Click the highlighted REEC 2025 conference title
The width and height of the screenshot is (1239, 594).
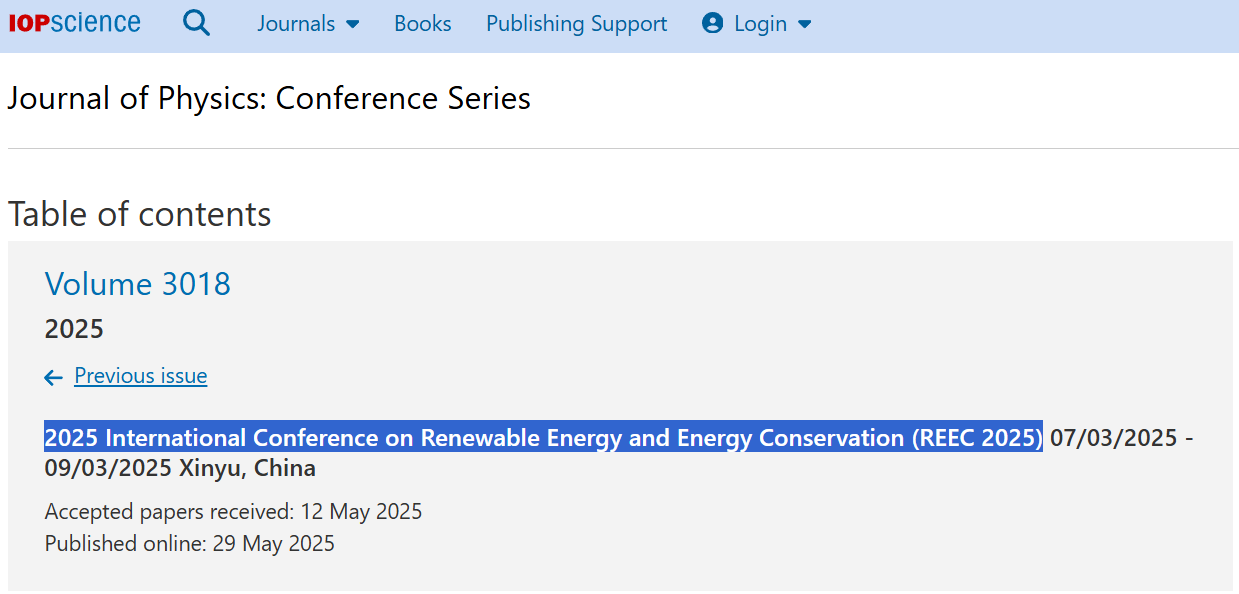[543, 438]
